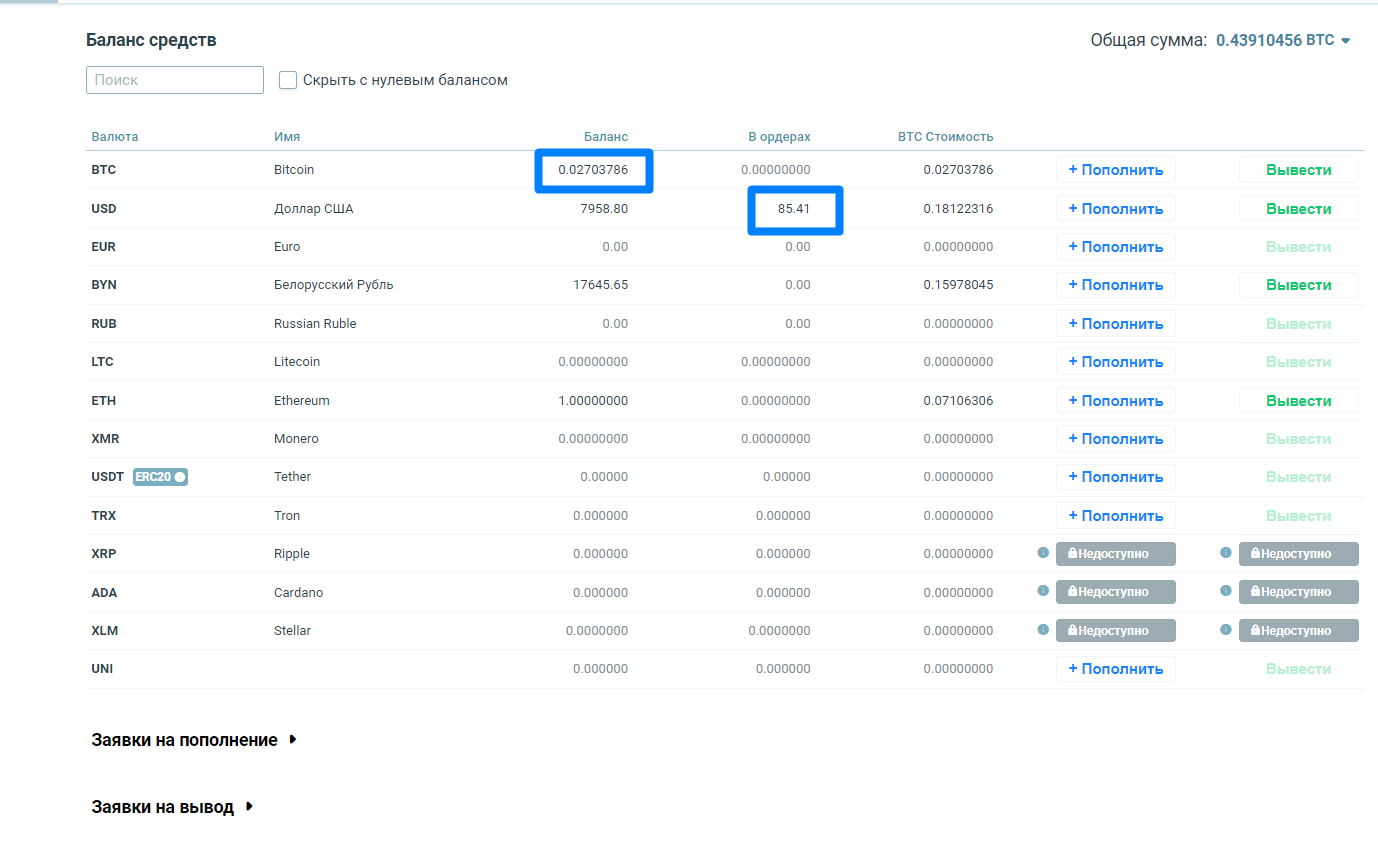The height and width of the screenshot is (842, 1378).
Task: Click Вывести for Ethereum
Action: tap(1299, 401)
